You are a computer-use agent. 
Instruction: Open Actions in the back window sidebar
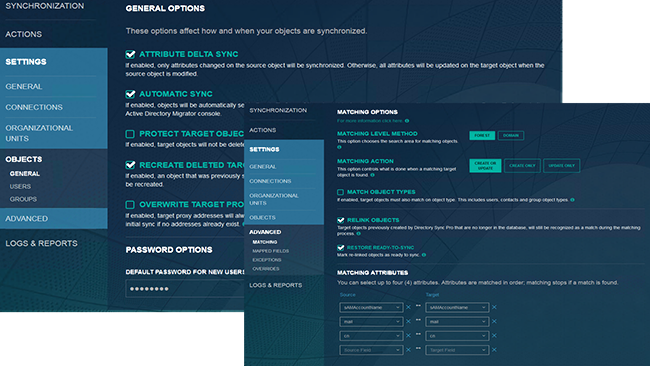(x=23, y=34)
